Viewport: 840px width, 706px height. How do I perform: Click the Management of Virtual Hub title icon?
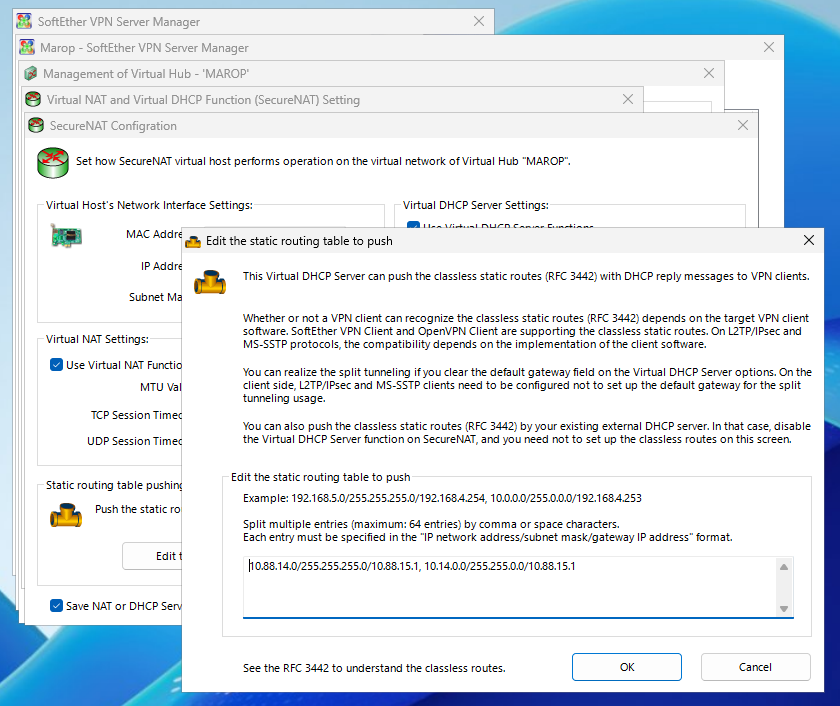(x=31, y=73)
